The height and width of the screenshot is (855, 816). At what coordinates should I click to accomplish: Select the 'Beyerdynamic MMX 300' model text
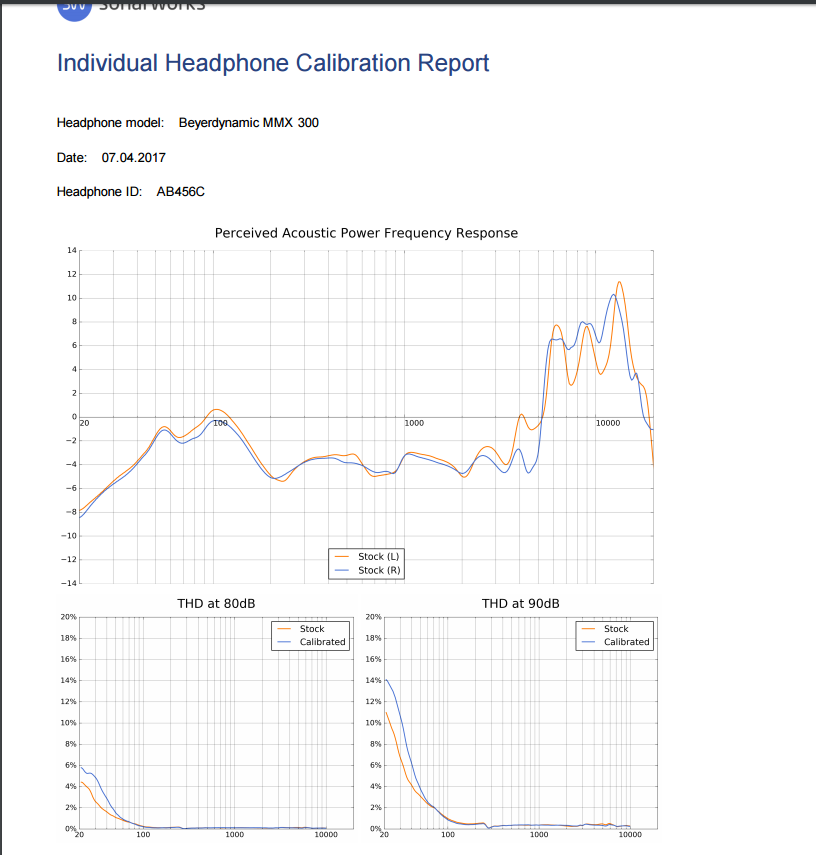[249, 123]
